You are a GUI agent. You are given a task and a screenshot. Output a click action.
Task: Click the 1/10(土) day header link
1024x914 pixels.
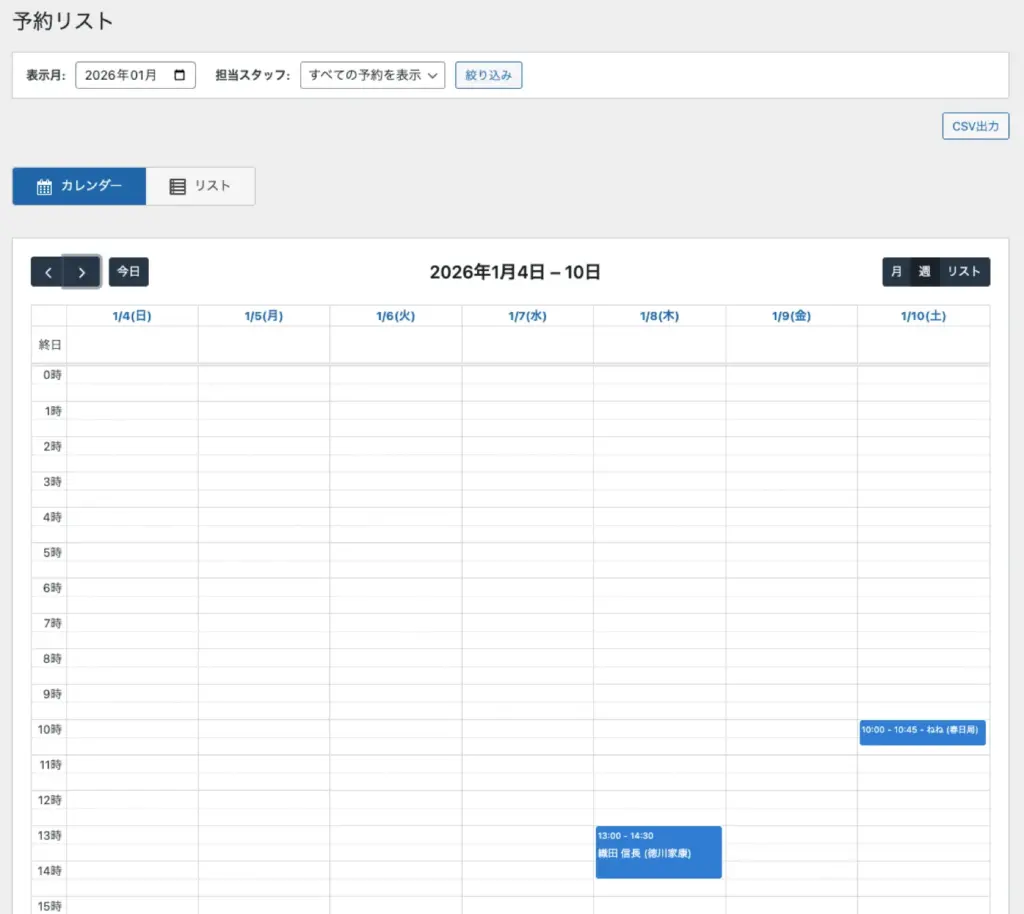pos(923,316)
